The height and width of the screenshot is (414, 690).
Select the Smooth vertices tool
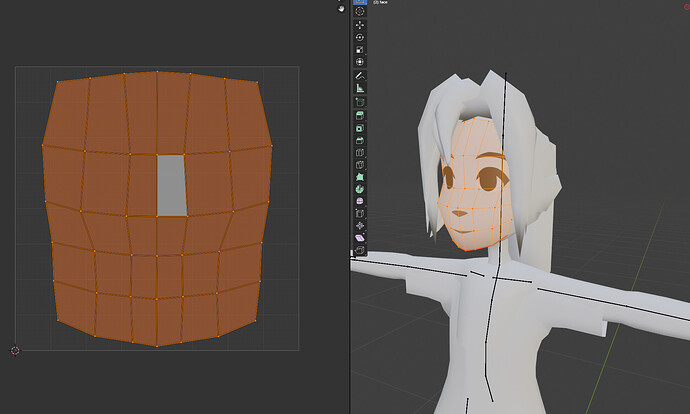click(360, 201)
